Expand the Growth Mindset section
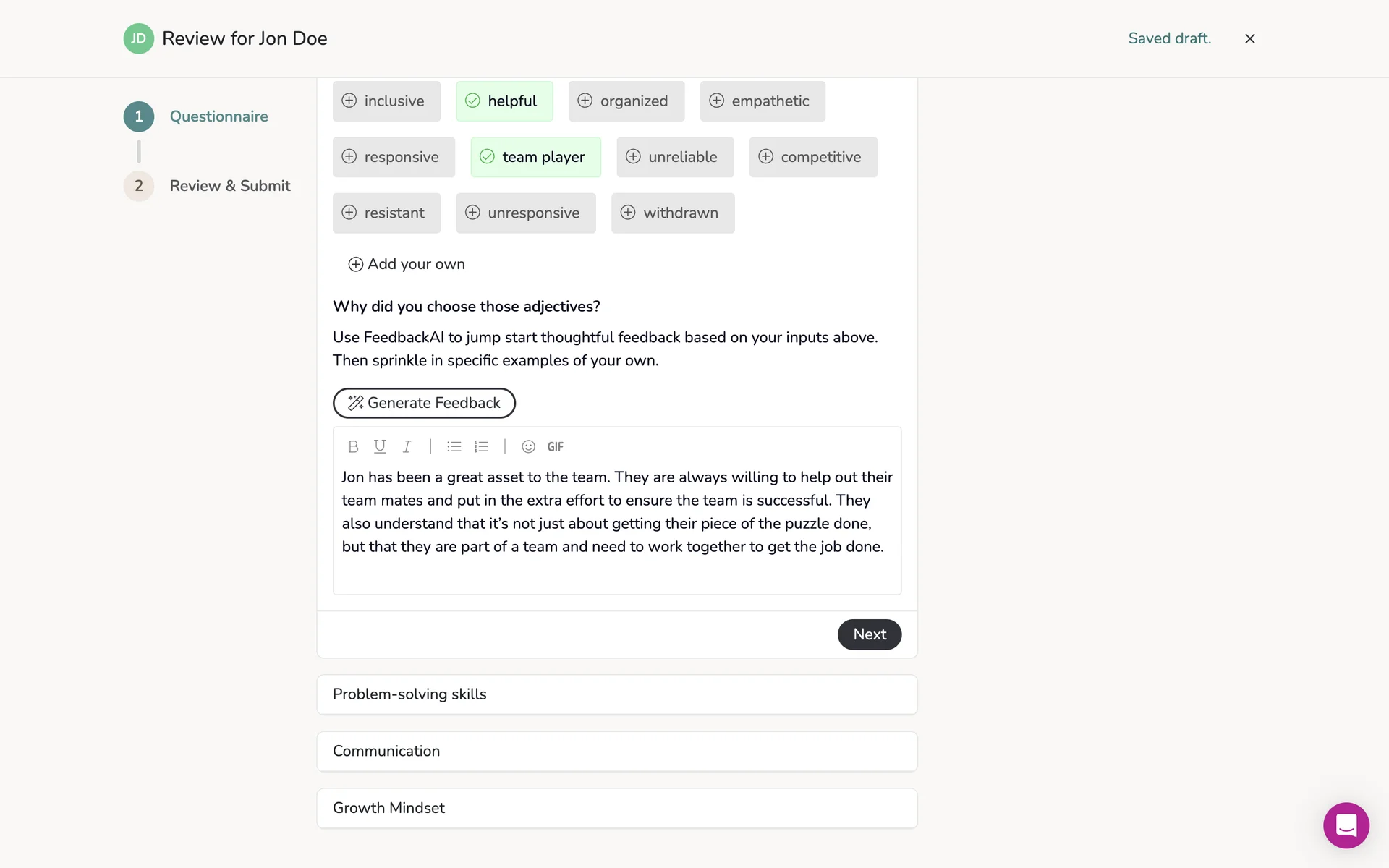The height and width of the screenshot is (868, 1389). click(x=616, y=808)
